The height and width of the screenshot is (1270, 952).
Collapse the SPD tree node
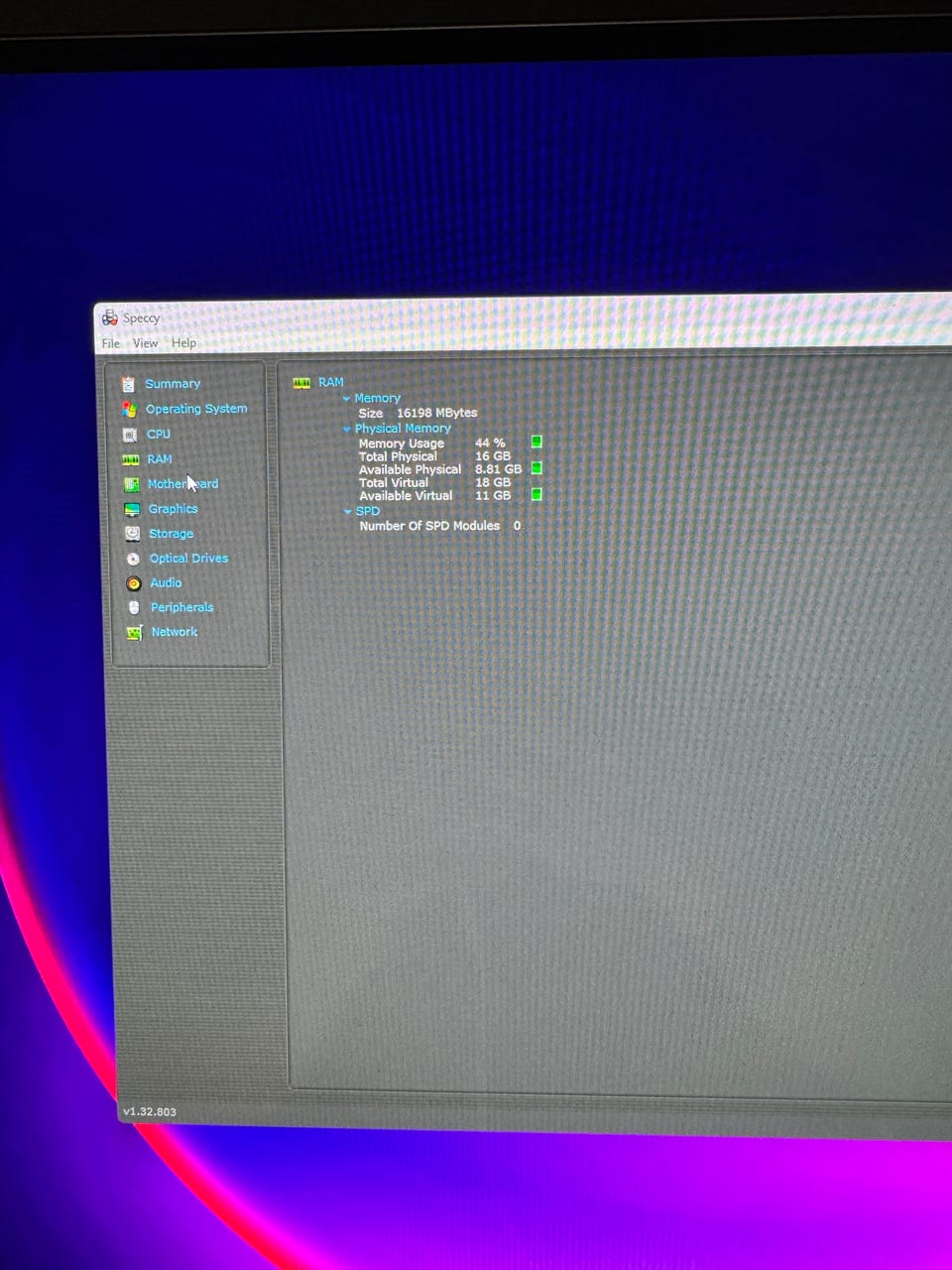[348, 512]
